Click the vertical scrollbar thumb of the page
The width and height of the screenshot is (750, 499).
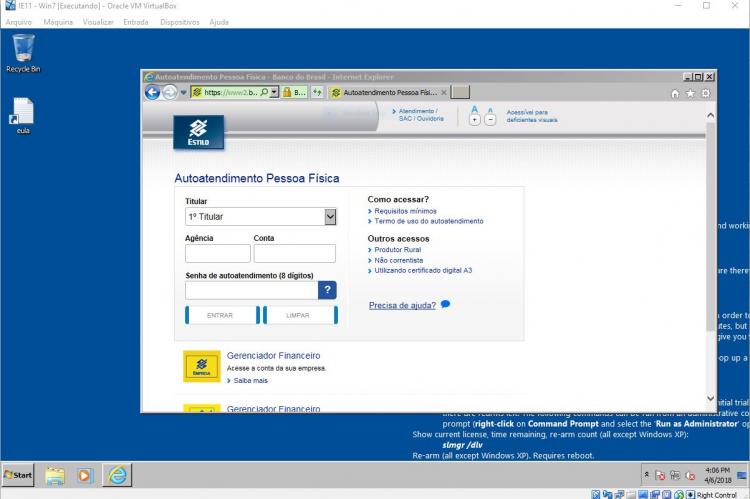711,226
